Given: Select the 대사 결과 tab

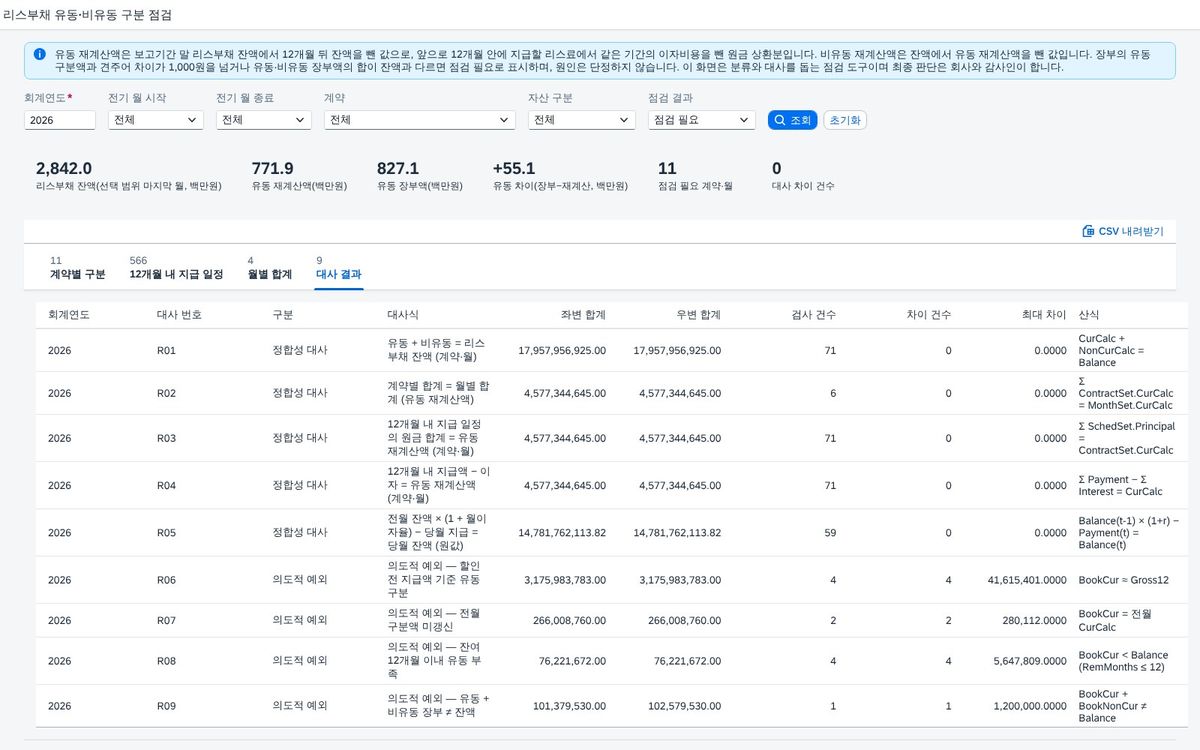Looking at the screenshot, I should [339, 268].
